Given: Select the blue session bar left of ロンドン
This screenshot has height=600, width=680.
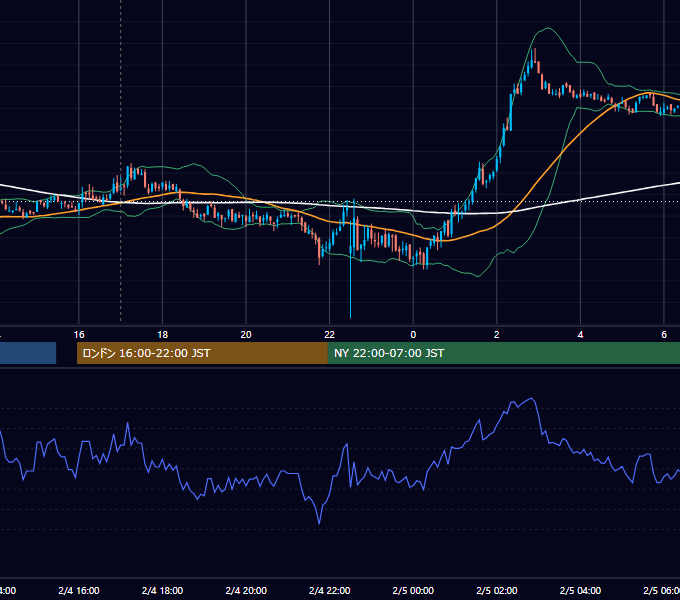Looking at the screenshot, I should click(28, 353).
